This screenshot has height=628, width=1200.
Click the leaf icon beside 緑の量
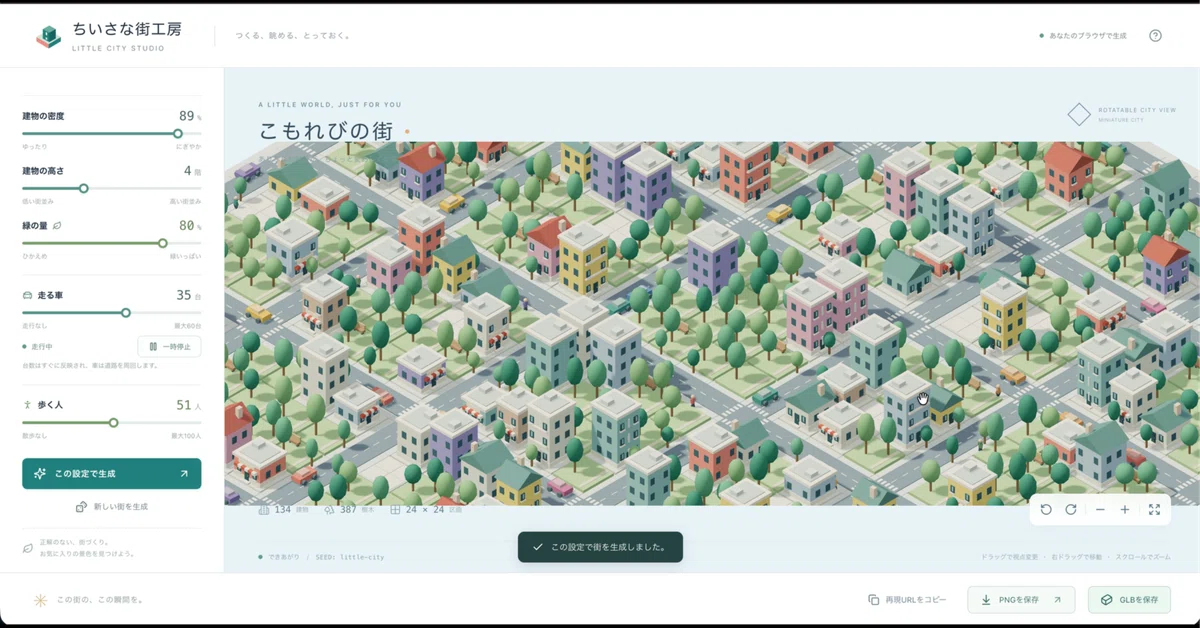[x=57, y=225]
